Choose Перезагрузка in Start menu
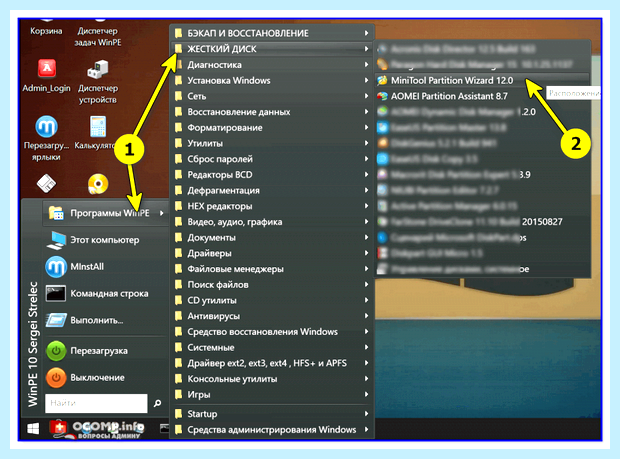The width and height of the screenshot is (620, 459). click(105, 351)
